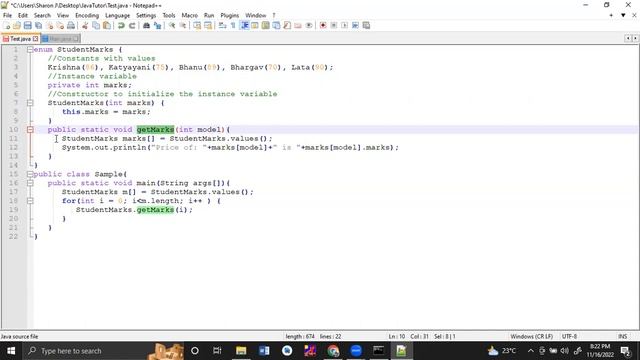Toggle Synchronize Vertical Scrolling icon
Image resolution: width=640 pixels, height=360 pixels.
[197, 26]
